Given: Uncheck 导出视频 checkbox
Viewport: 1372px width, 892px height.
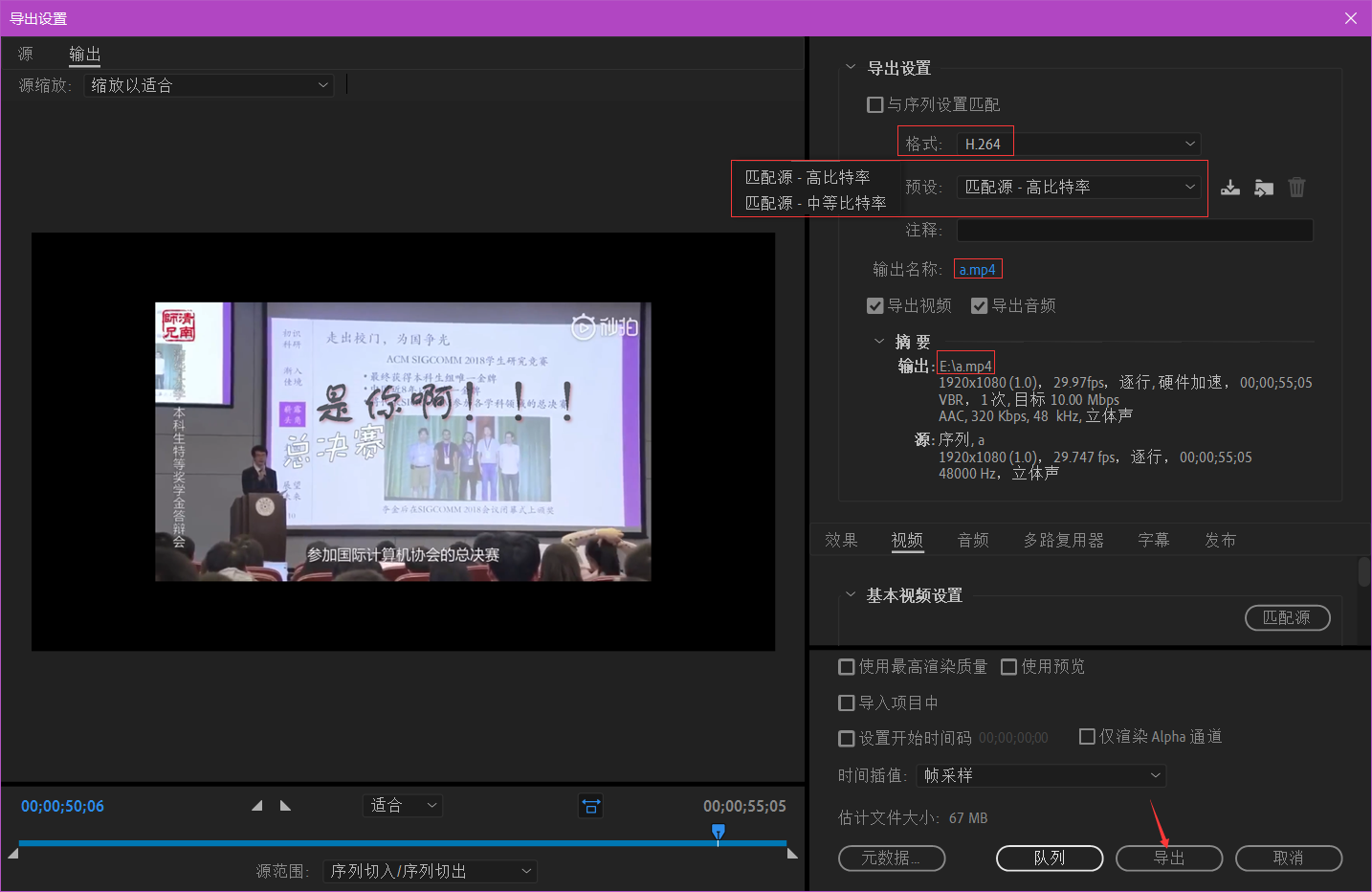Looking at the screenshot, I should 874,305.
